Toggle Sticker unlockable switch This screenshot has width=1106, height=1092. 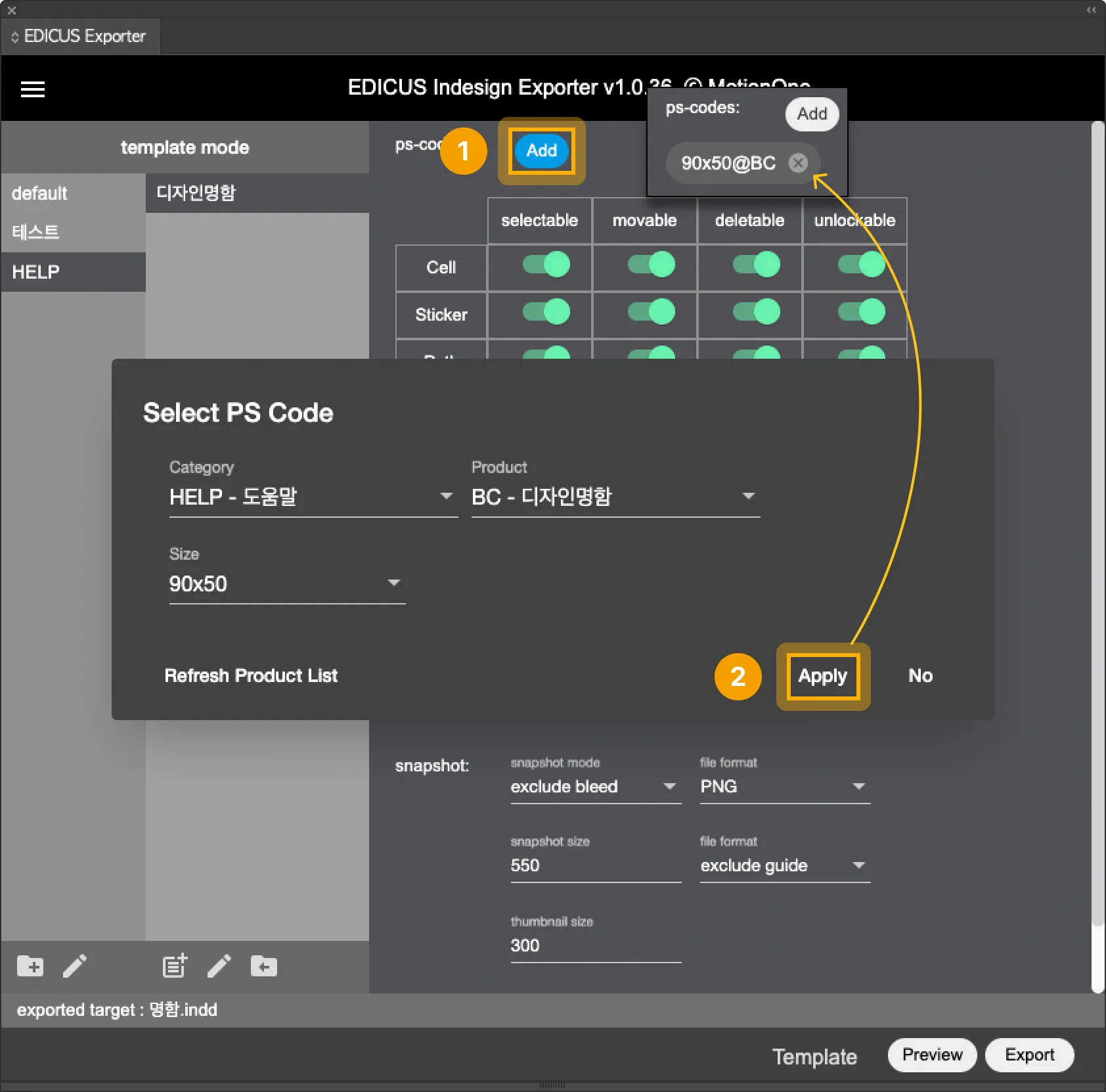862,311
